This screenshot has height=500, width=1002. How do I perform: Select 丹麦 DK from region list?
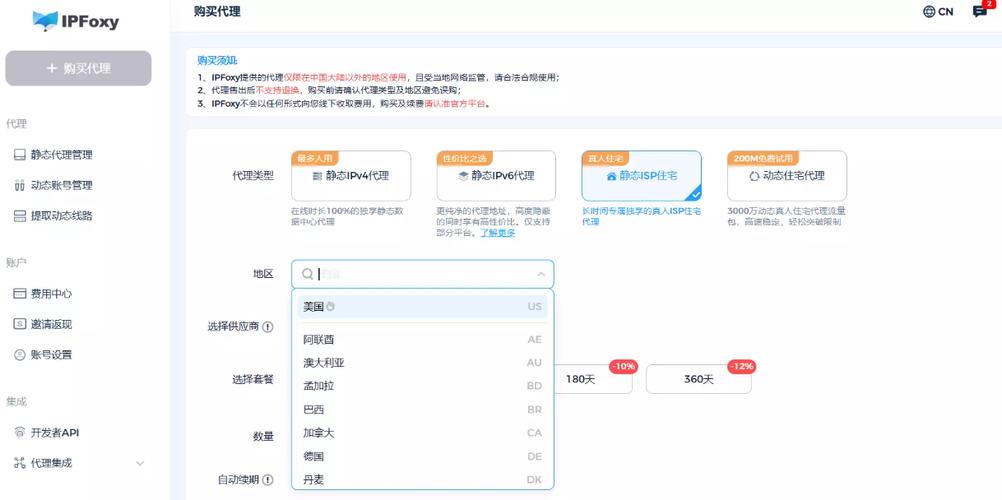pyautogui.click(x=422, y=480)
